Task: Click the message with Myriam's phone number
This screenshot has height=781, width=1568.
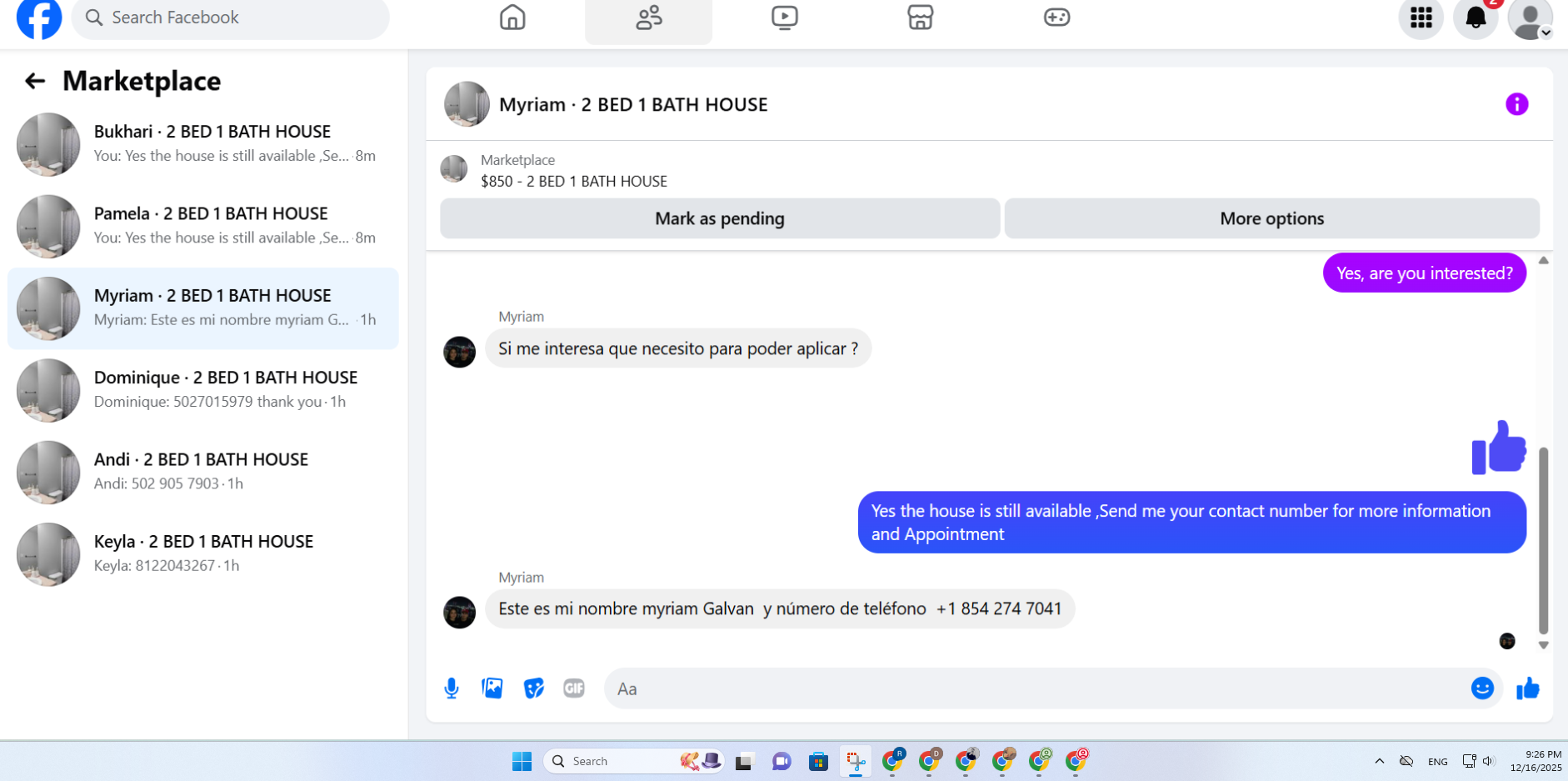Action: pos(780,609)
